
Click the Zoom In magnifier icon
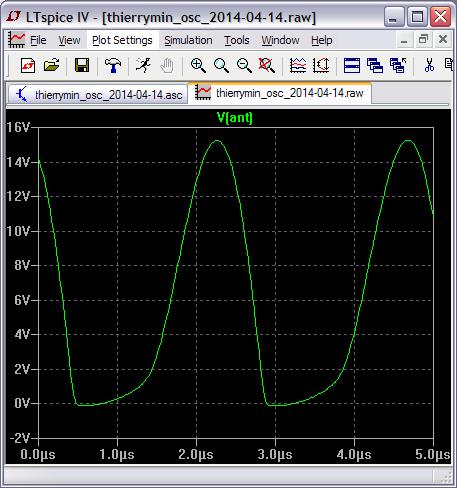coord(198,65)
